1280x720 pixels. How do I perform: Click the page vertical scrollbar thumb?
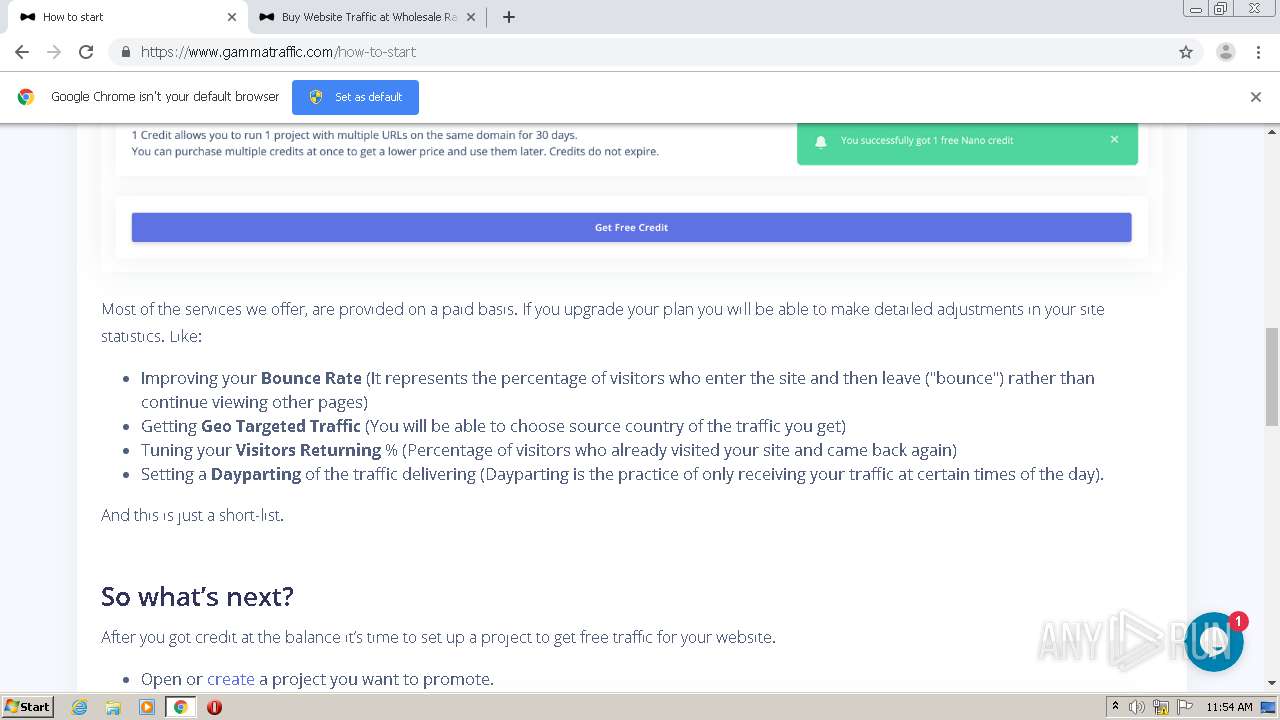(x=1272, y=376)
